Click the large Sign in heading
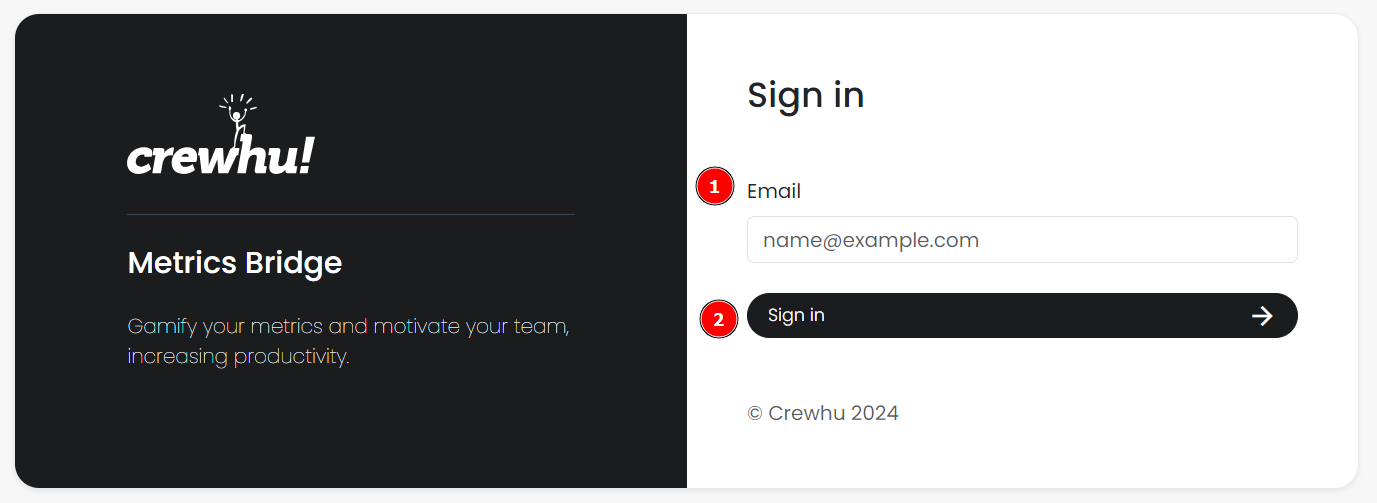Screen dimensions: 1377x503 805,95
